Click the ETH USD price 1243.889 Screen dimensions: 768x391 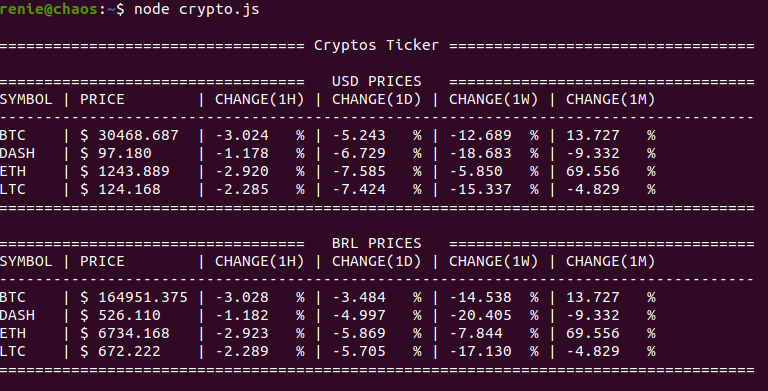coord(134,171)
